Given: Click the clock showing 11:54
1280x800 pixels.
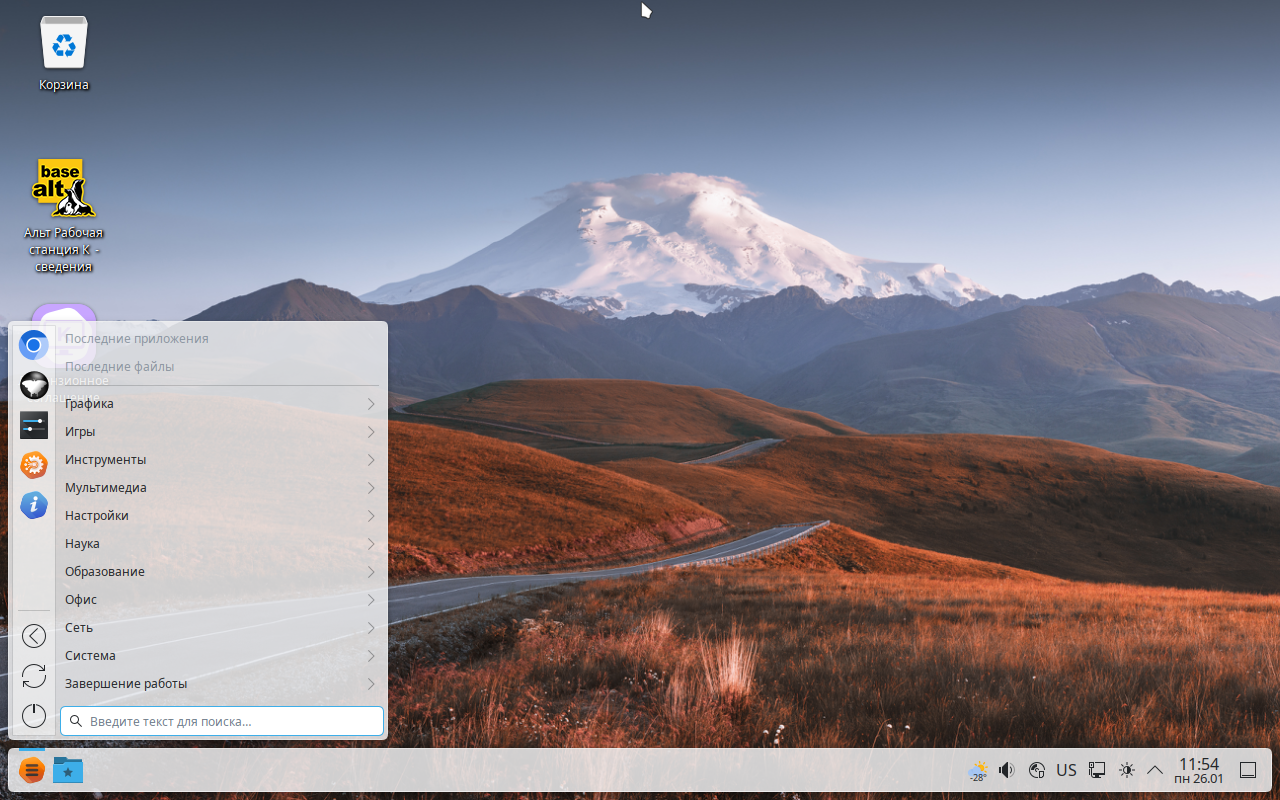Looking at the screenshot, I should (1198, 770).
